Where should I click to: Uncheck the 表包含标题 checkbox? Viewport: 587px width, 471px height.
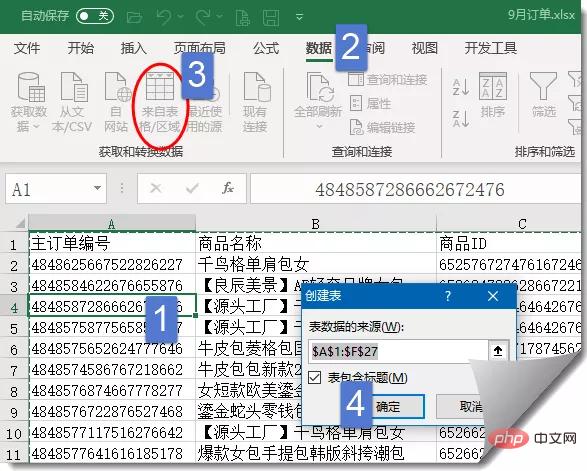pos(314,377)
